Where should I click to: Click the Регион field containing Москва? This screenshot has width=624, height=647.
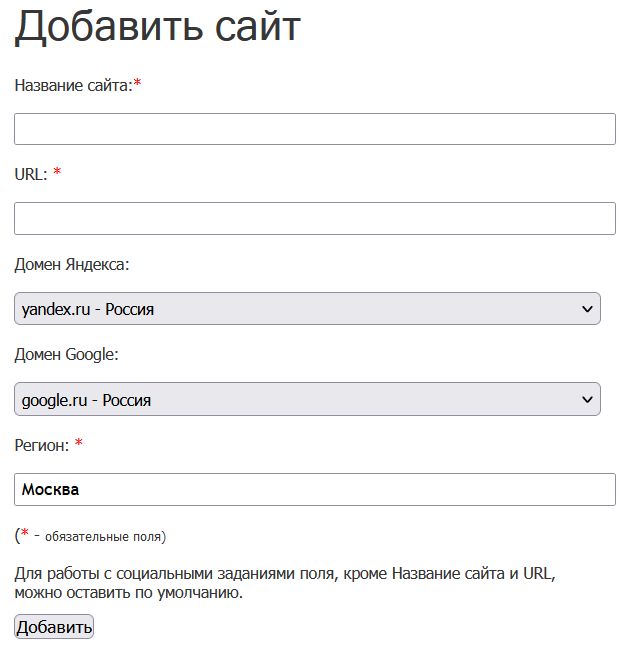(x=314, y=489)
